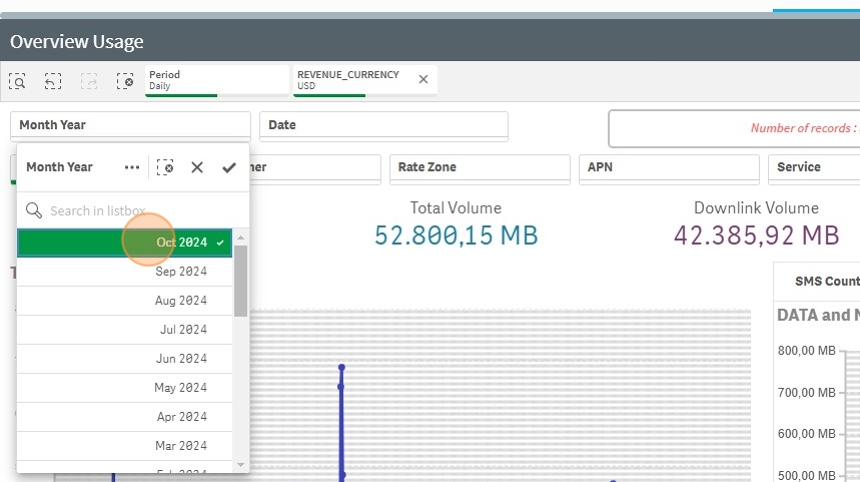Screen dimensions: 860x482
Task: Select Jun 2024 in the list
Action: (125, 359)
